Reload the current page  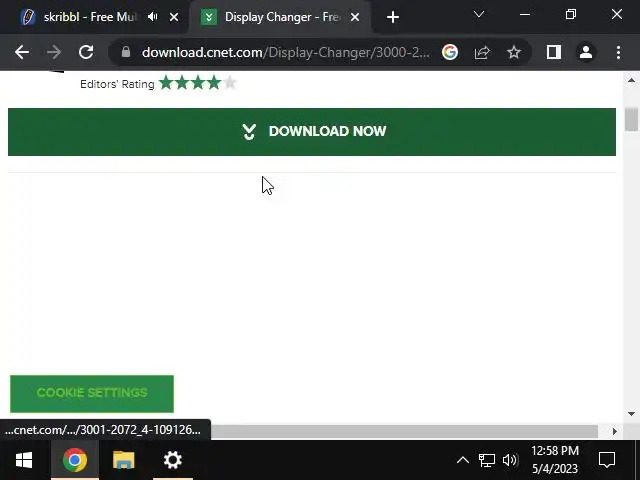86,52
